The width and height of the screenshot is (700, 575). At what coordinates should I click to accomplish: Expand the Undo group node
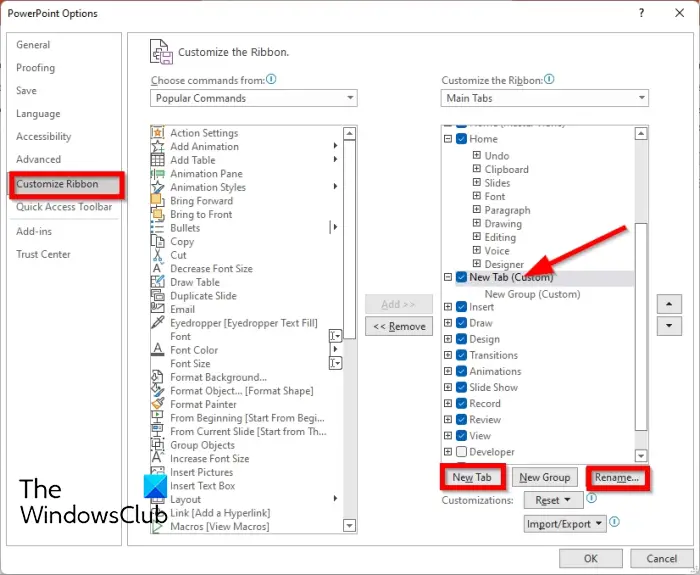pos(477,155)
